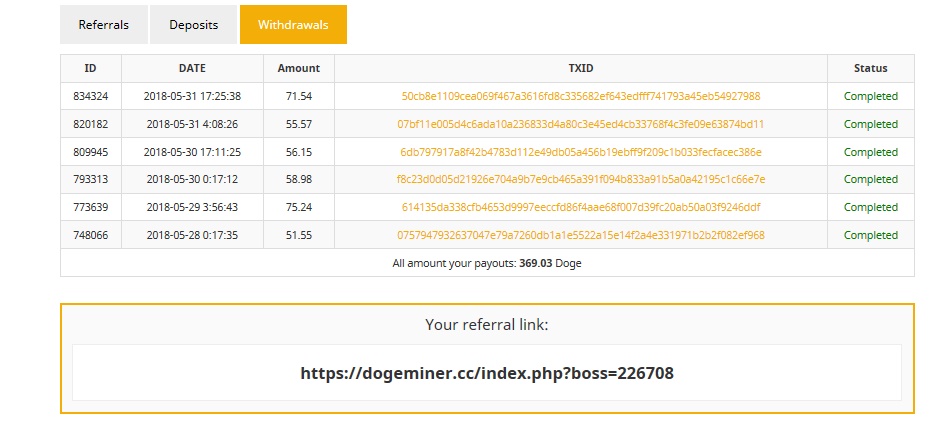
Task: Click the TXID column header
Action: [x=580, y=68]
